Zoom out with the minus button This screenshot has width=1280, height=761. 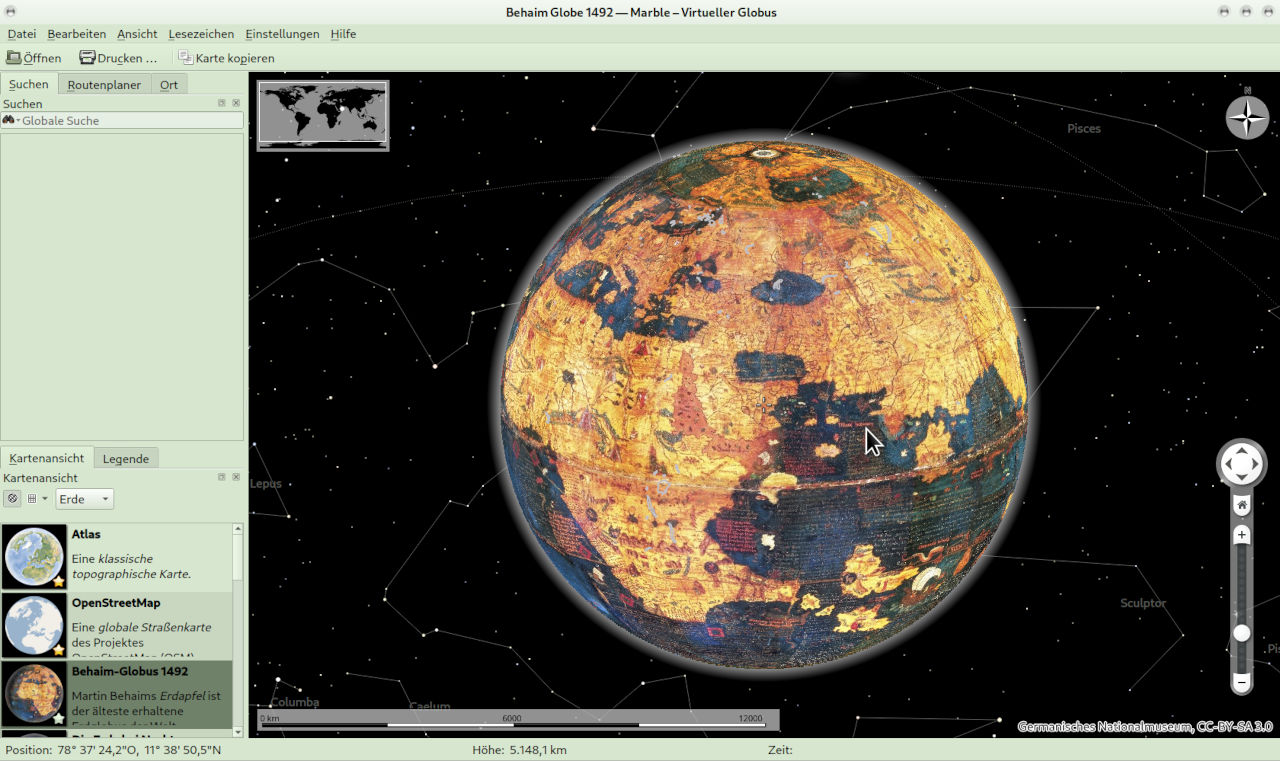tap(1241, 683)
